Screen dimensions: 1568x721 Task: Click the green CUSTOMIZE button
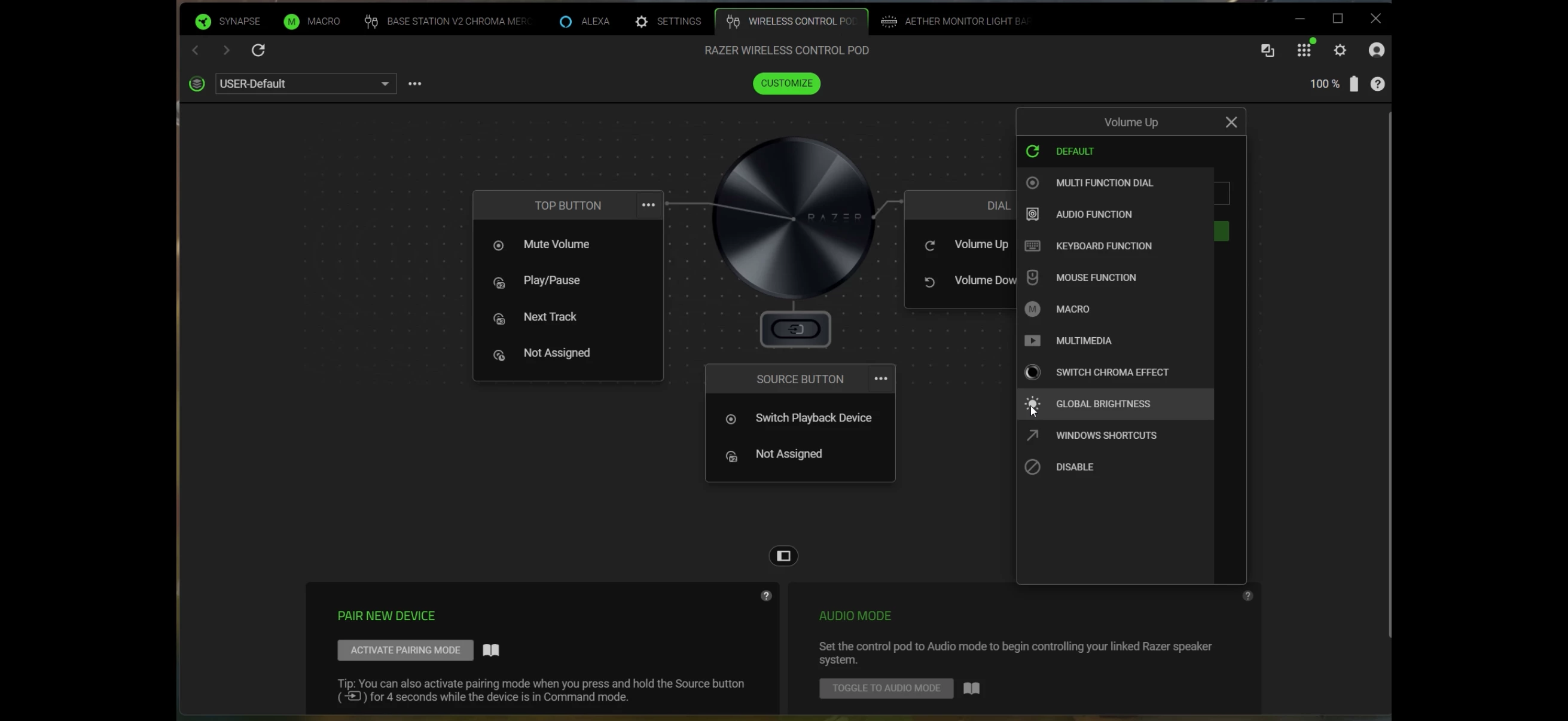point(786,83)
